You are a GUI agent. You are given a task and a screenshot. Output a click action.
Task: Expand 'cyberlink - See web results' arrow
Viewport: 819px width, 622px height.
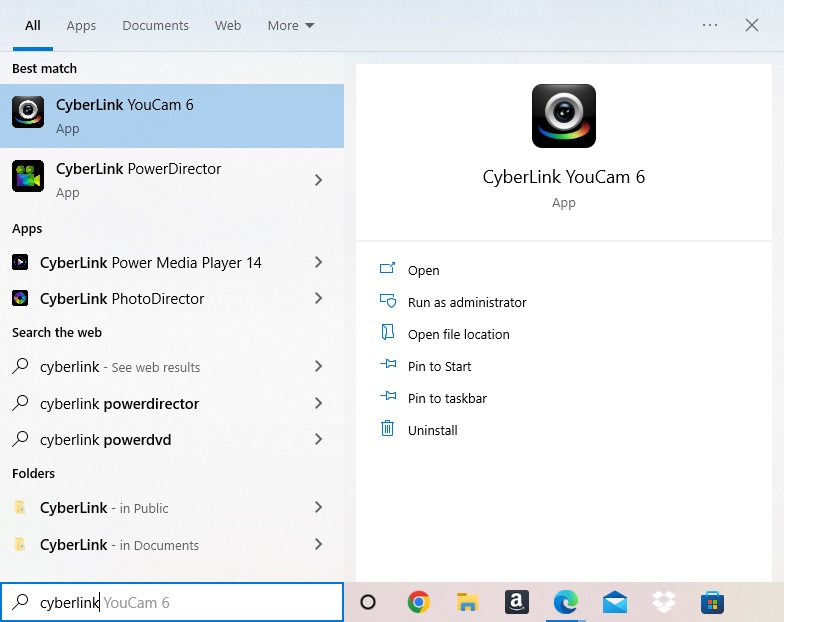(x=318, y=366)
